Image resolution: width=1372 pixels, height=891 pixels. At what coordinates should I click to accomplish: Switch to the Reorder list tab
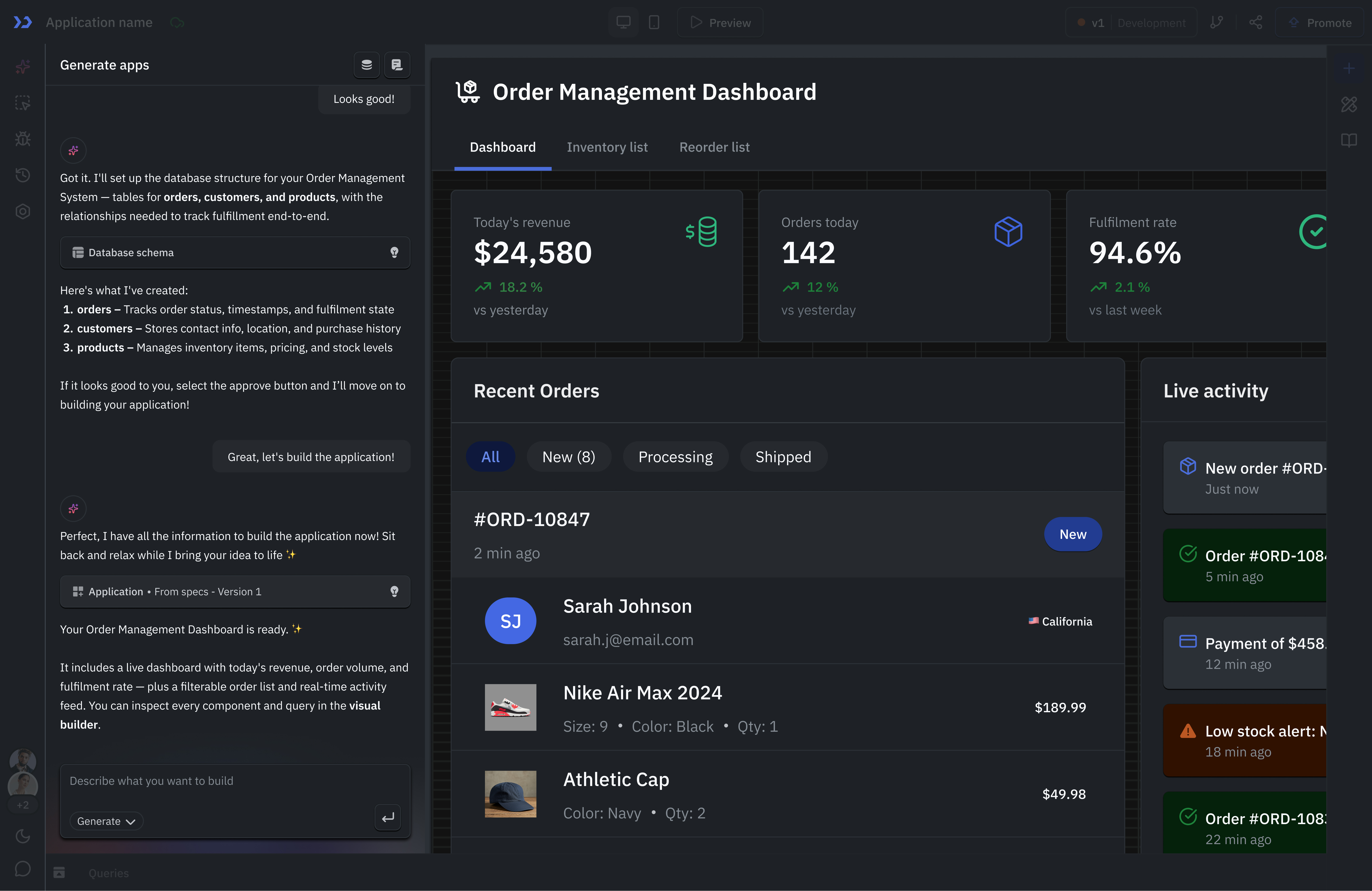[714, 147]
